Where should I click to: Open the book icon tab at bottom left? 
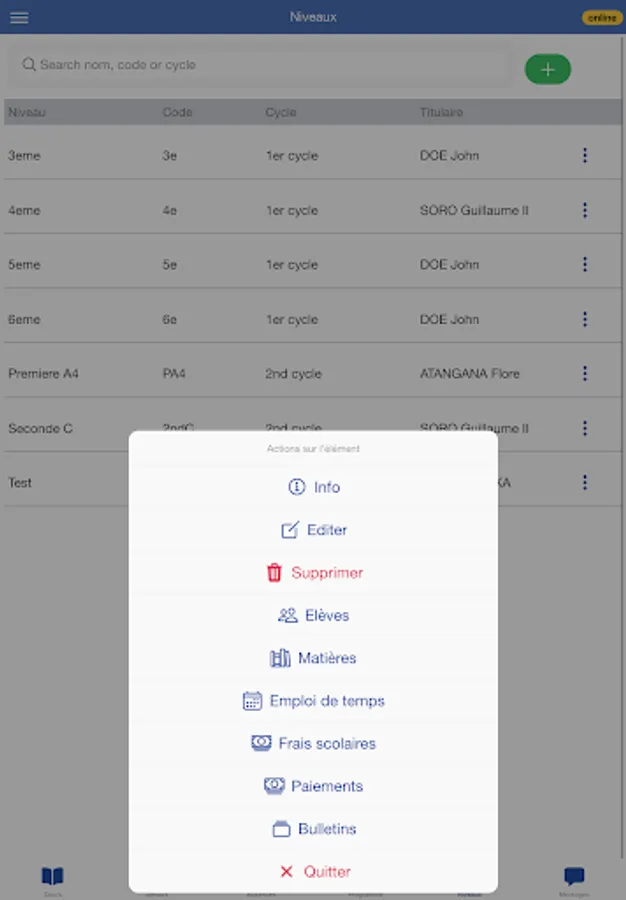pos(52,879)
